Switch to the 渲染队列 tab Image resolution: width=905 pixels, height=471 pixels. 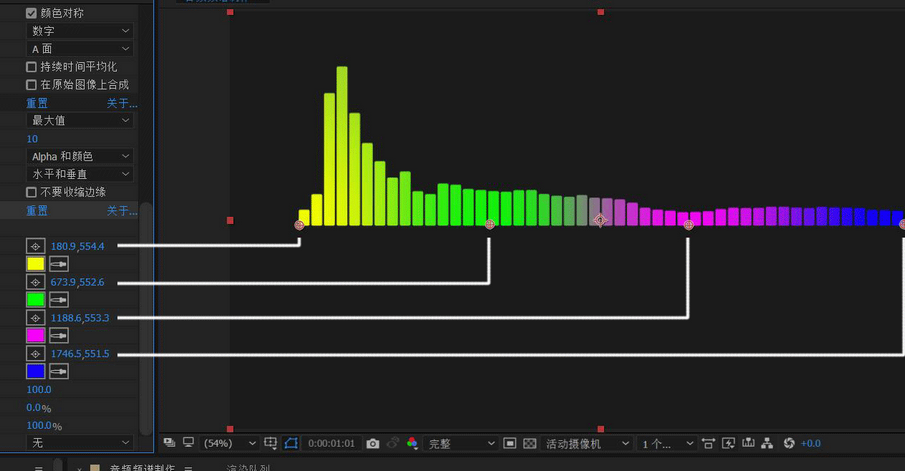click(x=248, y=467)
